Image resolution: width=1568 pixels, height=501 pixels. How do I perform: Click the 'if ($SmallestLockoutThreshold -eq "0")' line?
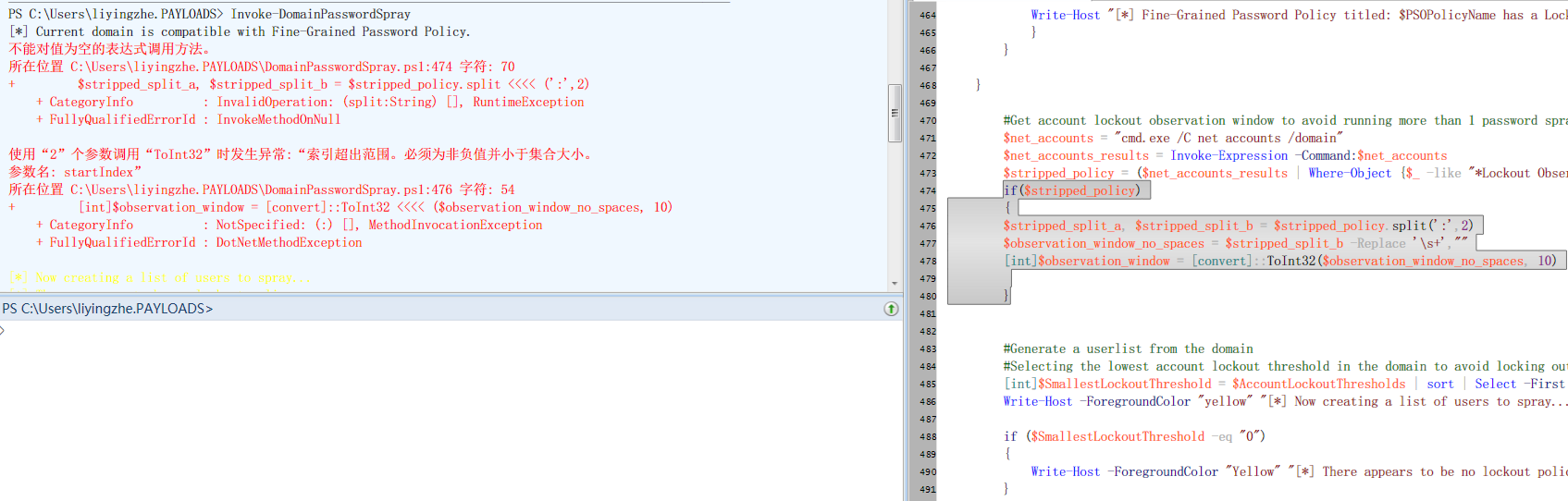(x=1134, y=436)
